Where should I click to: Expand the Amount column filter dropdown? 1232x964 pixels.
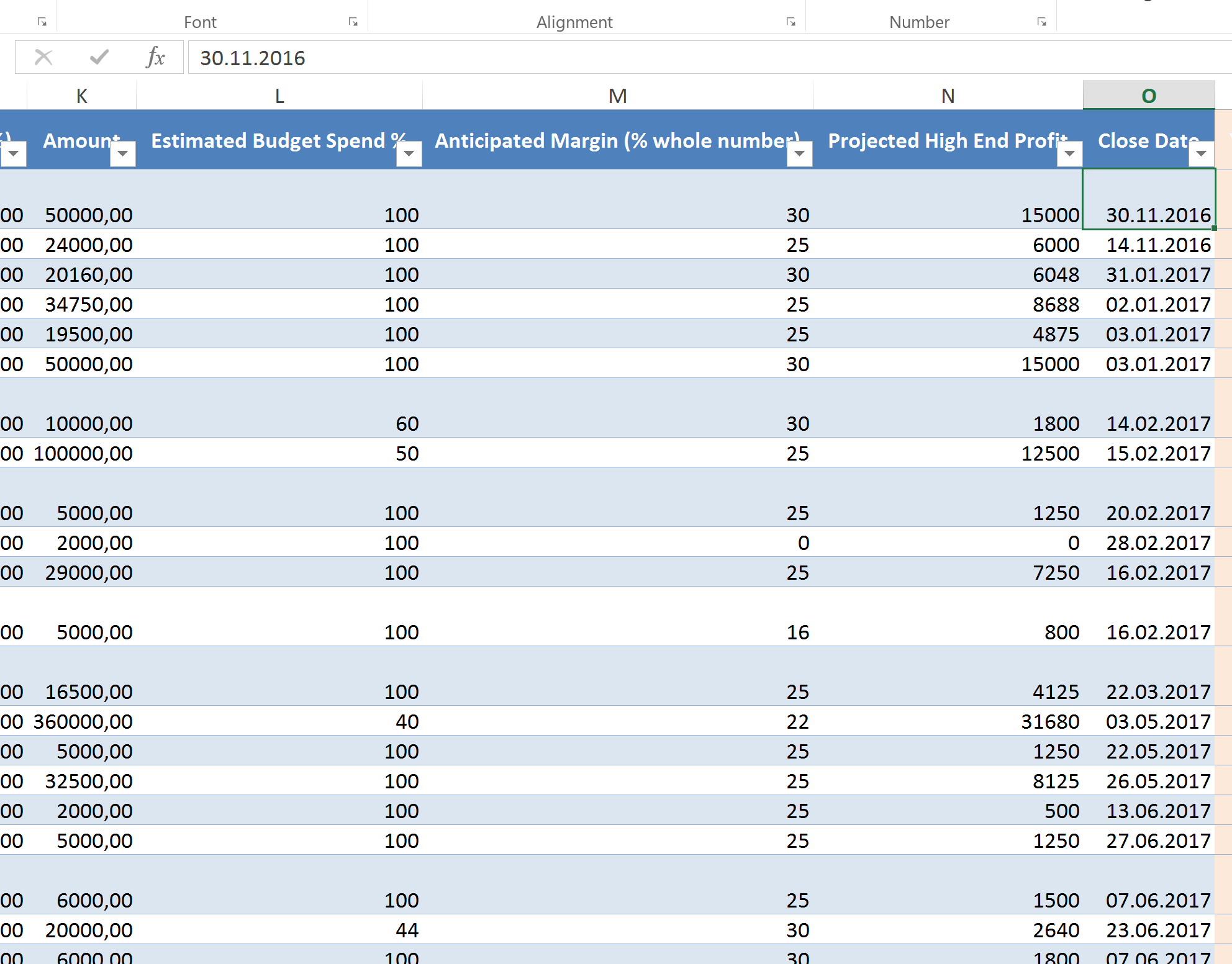(123, 153)
